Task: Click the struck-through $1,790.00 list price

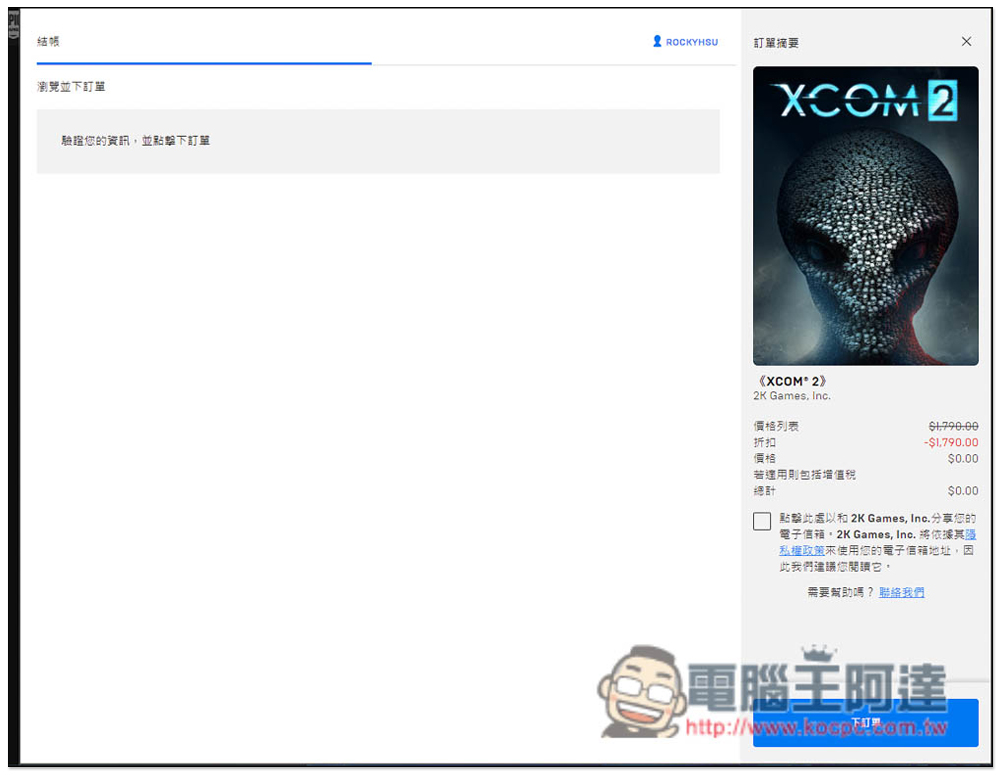Action: (953, 426)
